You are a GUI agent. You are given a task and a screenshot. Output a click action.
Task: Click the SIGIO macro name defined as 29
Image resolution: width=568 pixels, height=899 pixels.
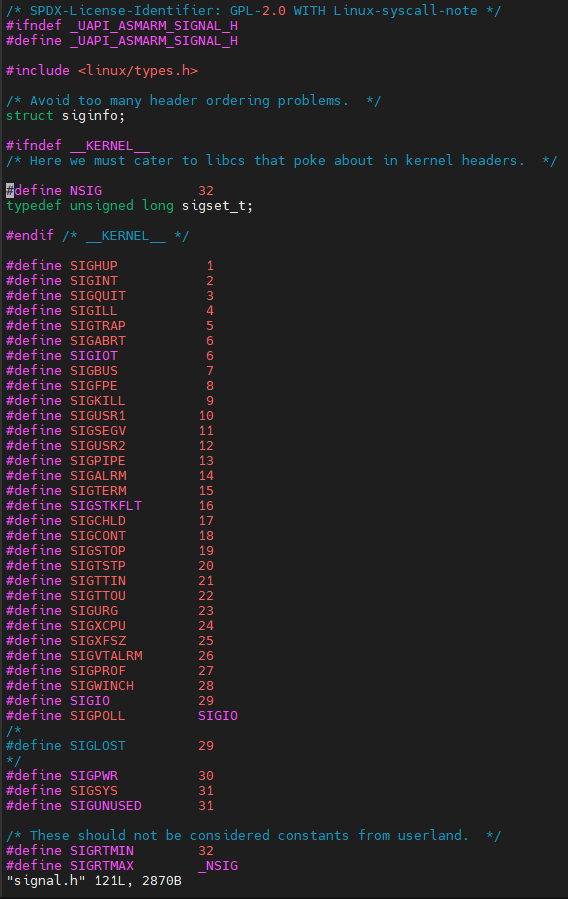tap(90, 700)
